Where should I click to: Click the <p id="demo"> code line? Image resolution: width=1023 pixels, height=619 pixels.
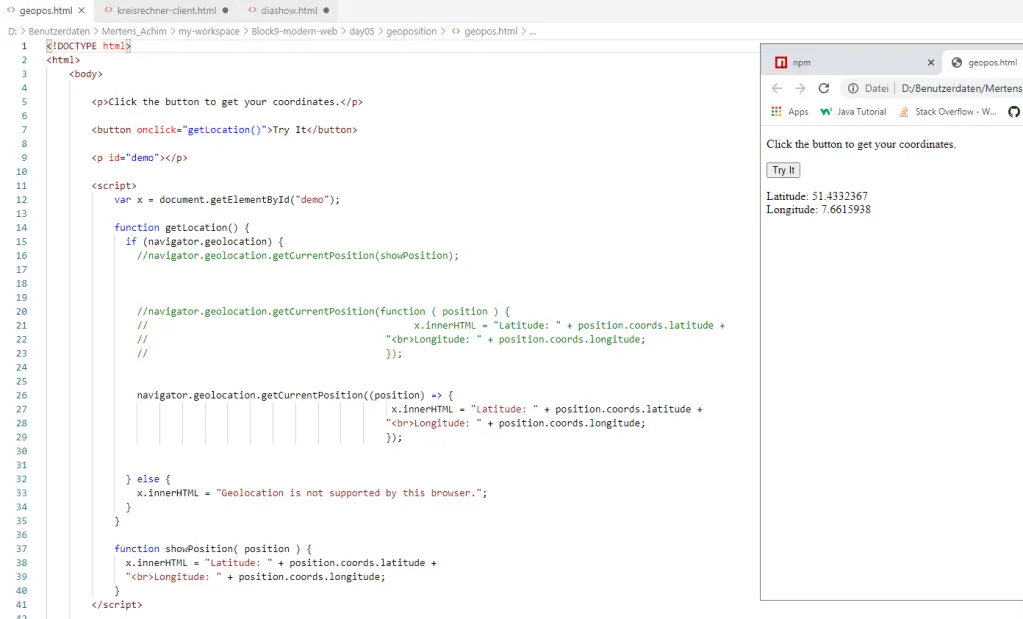pyautogui.click(x=140, y=158)
